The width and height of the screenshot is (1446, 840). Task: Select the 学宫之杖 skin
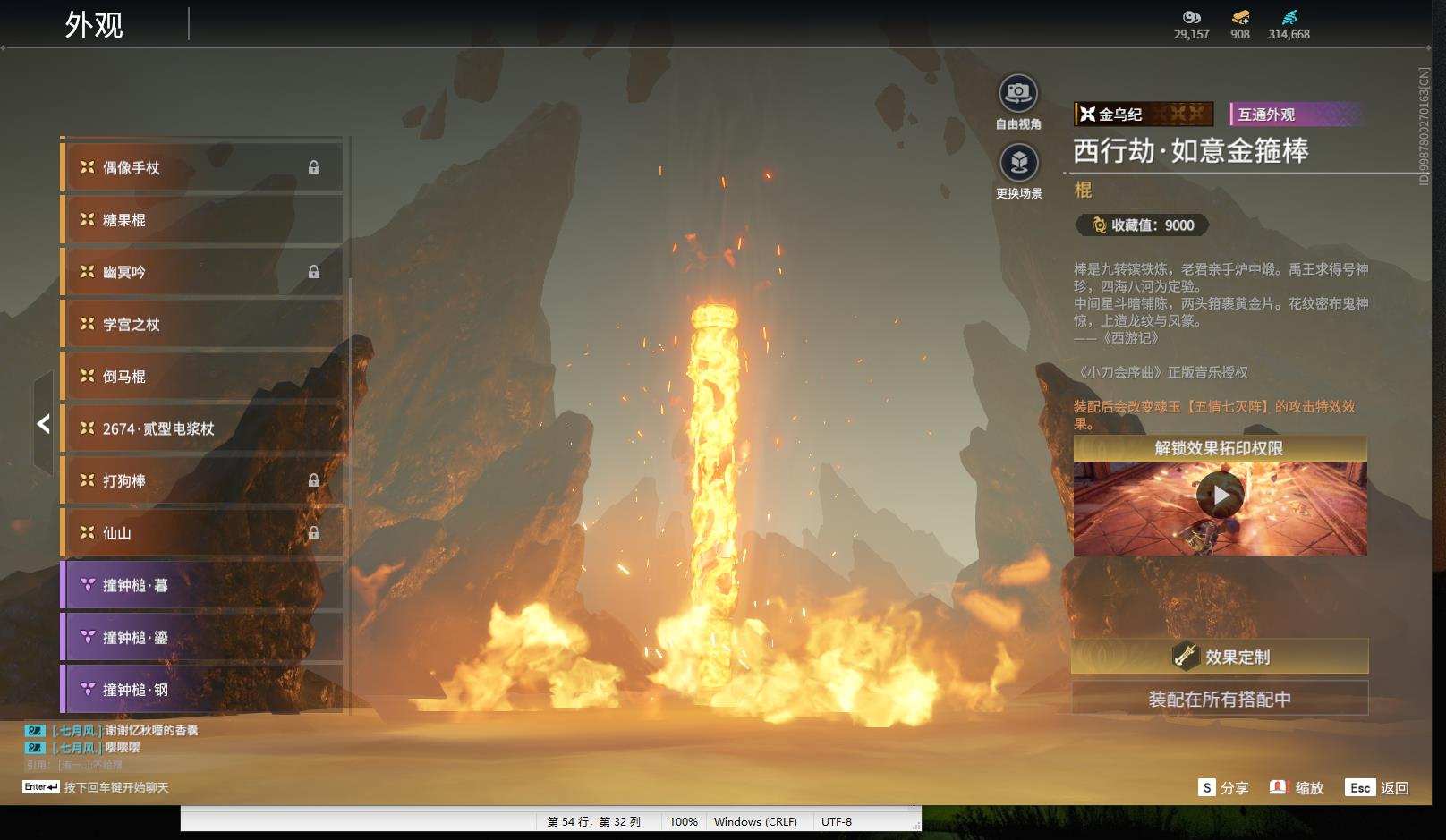201,324
